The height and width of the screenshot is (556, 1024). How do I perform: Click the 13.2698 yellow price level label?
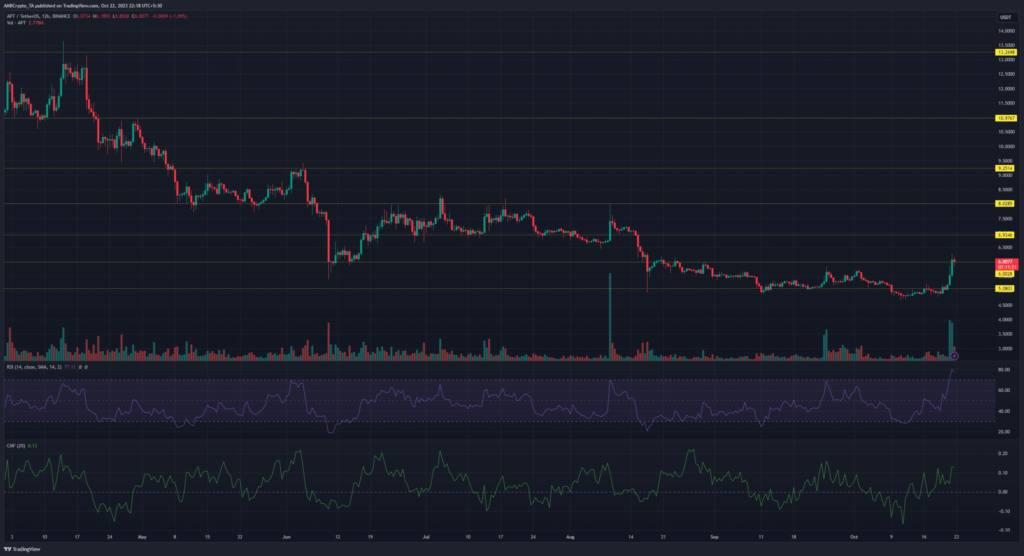coord(1004,51)
